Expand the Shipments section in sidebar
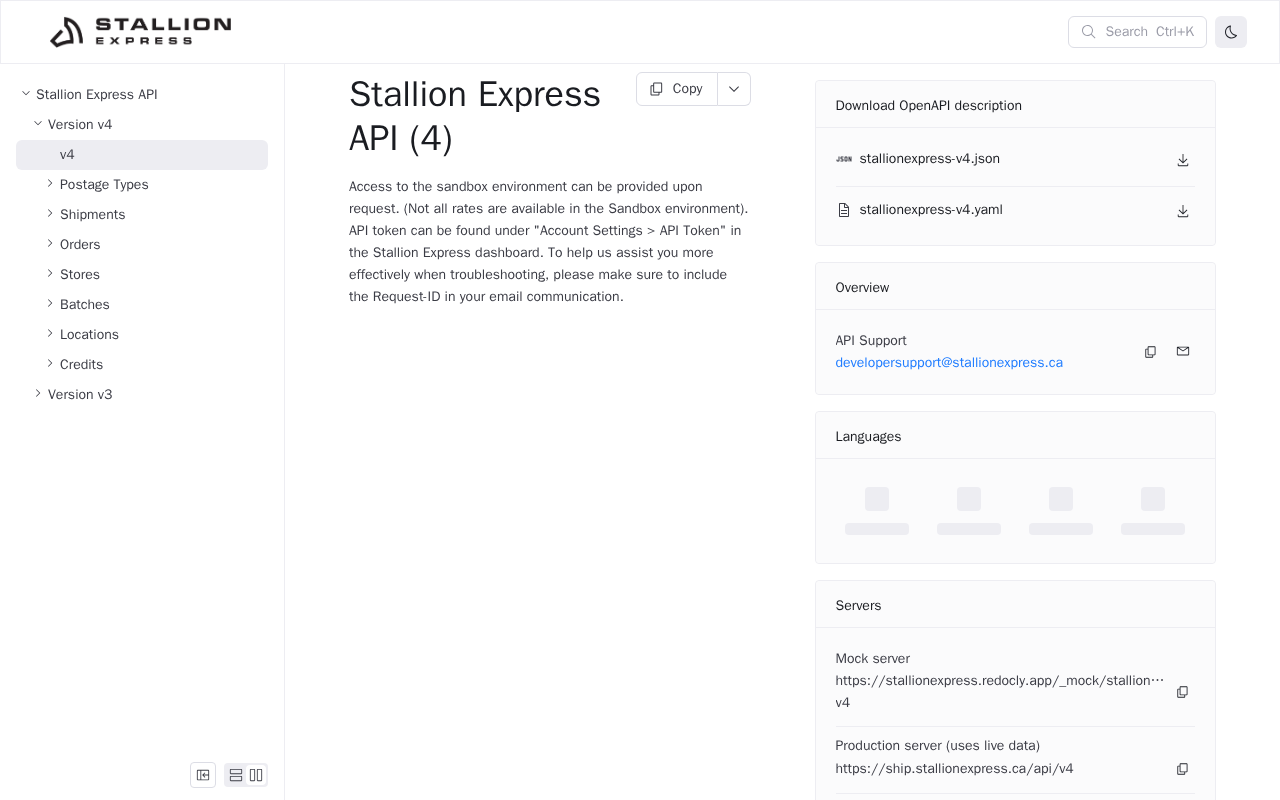Image resolution: width=1280 pixels, height=800 pixels. click(x=92, y=215)
